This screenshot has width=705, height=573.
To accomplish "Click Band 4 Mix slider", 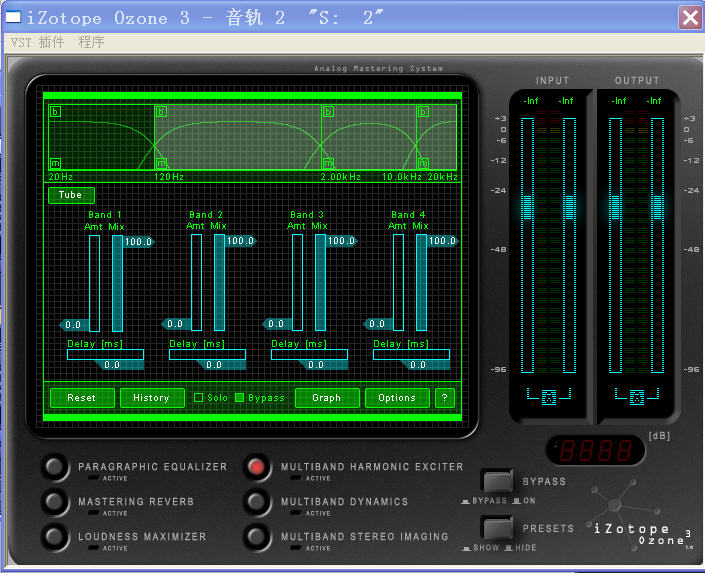I will [421, 282].
